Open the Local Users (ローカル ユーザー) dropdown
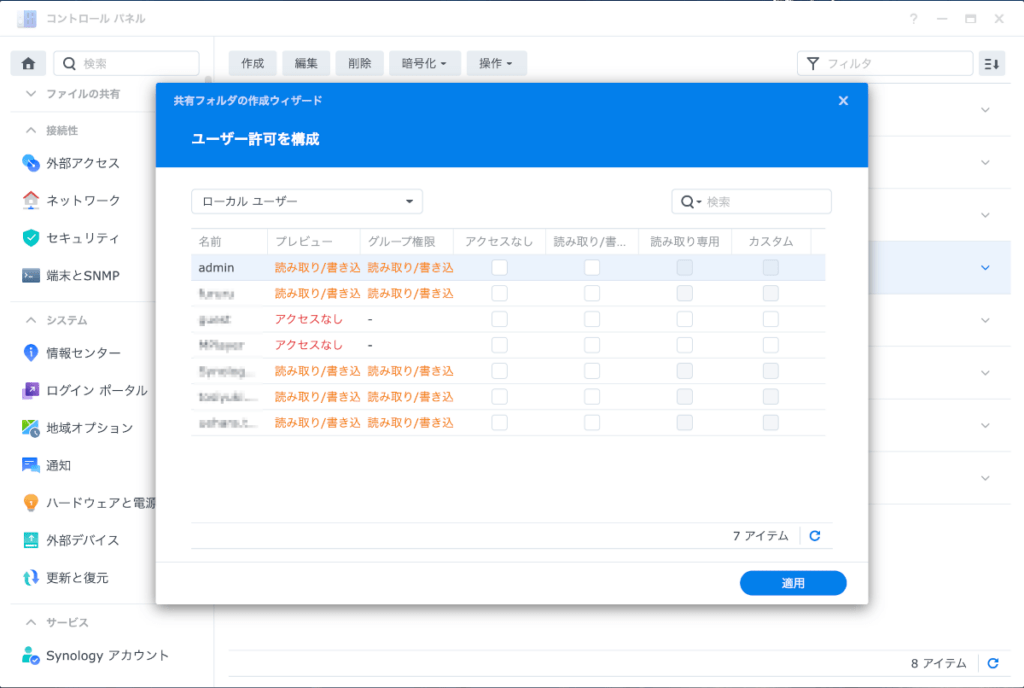Screen dimensions: 1024x688 pyautogui.click(x=307, y=202)
